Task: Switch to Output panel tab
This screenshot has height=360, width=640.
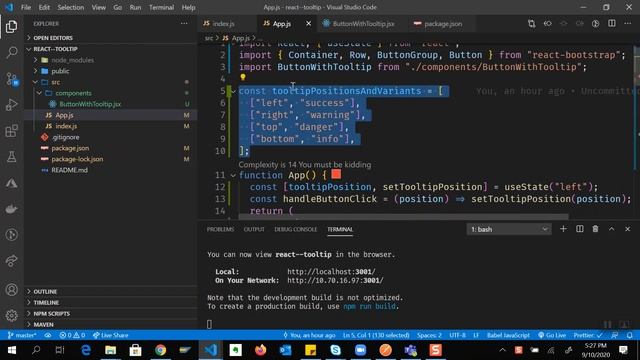Action: [254, 229]
